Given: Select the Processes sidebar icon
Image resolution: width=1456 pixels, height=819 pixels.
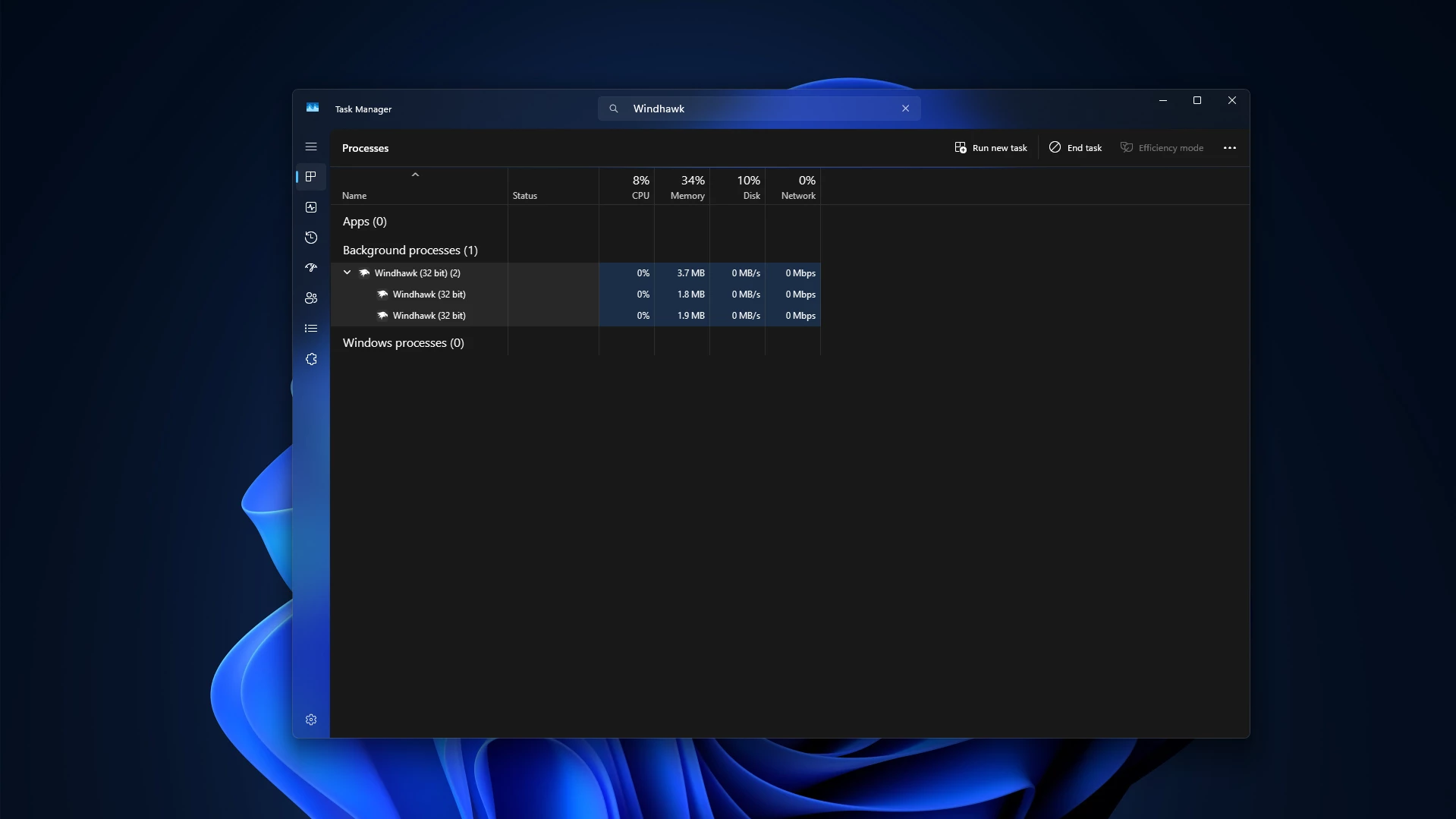Looking at the screenshot, I should click(x=311, y=177).
